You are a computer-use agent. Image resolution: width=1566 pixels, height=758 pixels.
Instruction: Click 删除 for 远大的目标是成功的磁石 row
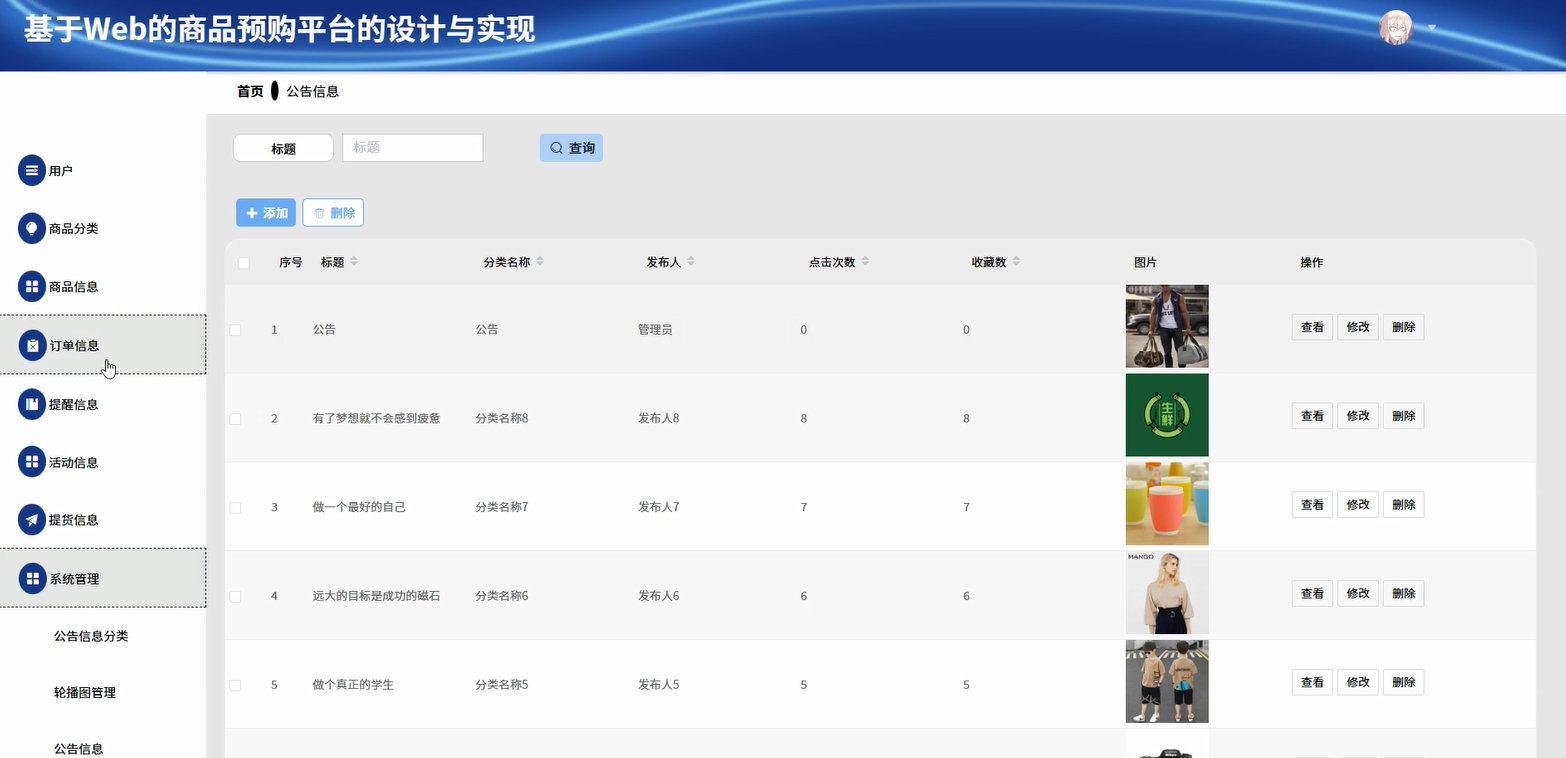tap(1403, 594)
